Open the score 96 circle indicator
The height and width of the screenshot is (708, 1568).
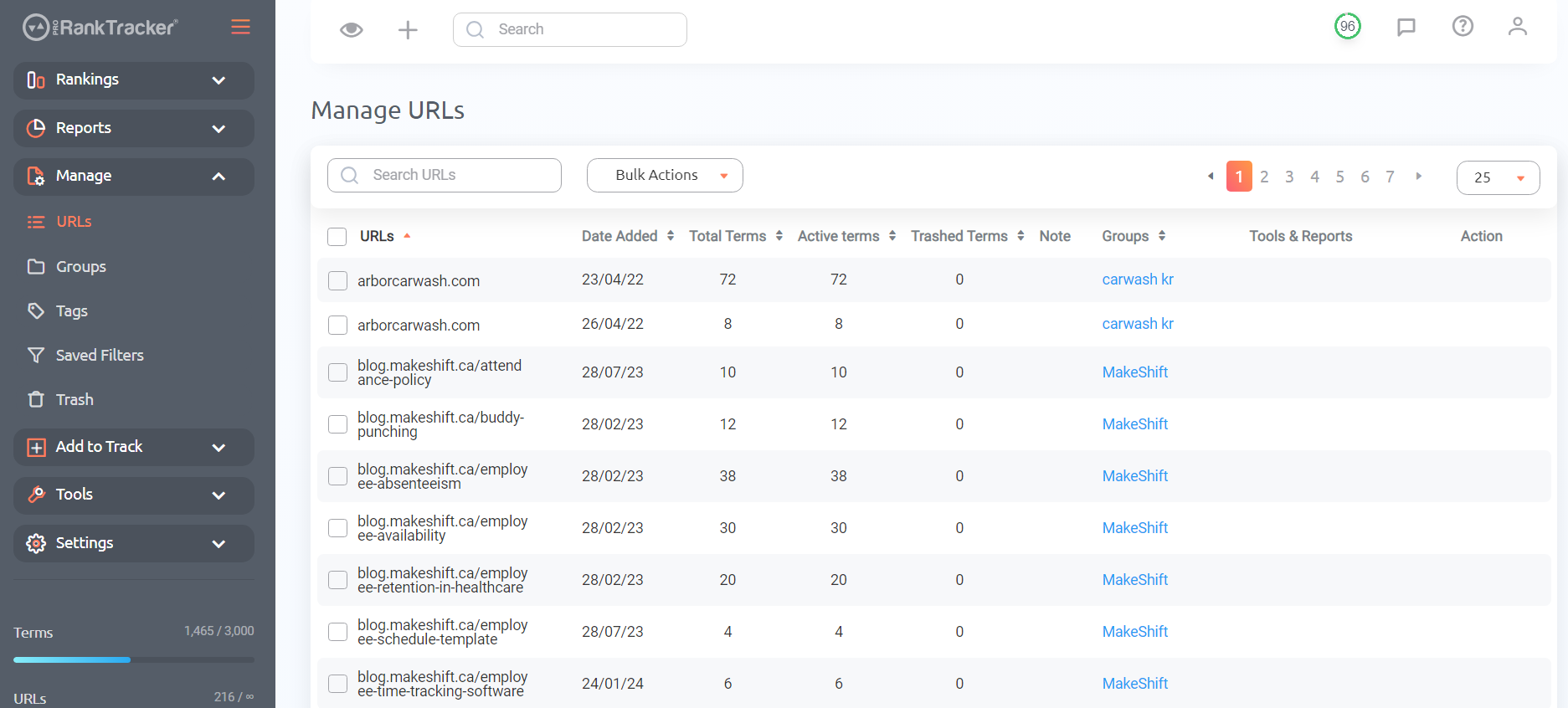[x=1348, y=26]
